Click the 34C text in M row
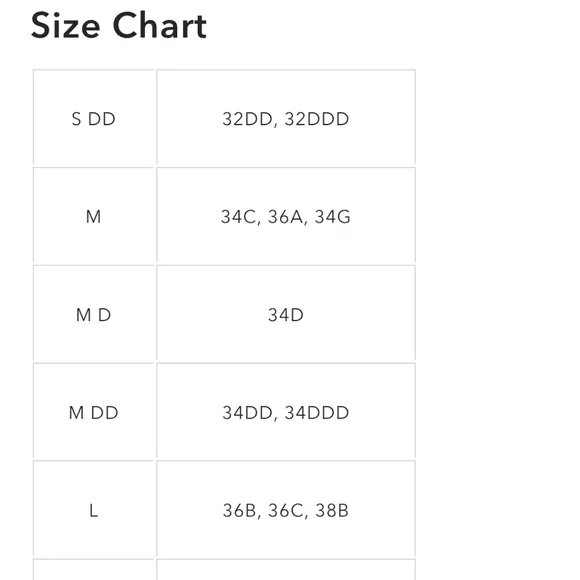The height and width of the screenshot is (580, 580). (x=239, y=217)
